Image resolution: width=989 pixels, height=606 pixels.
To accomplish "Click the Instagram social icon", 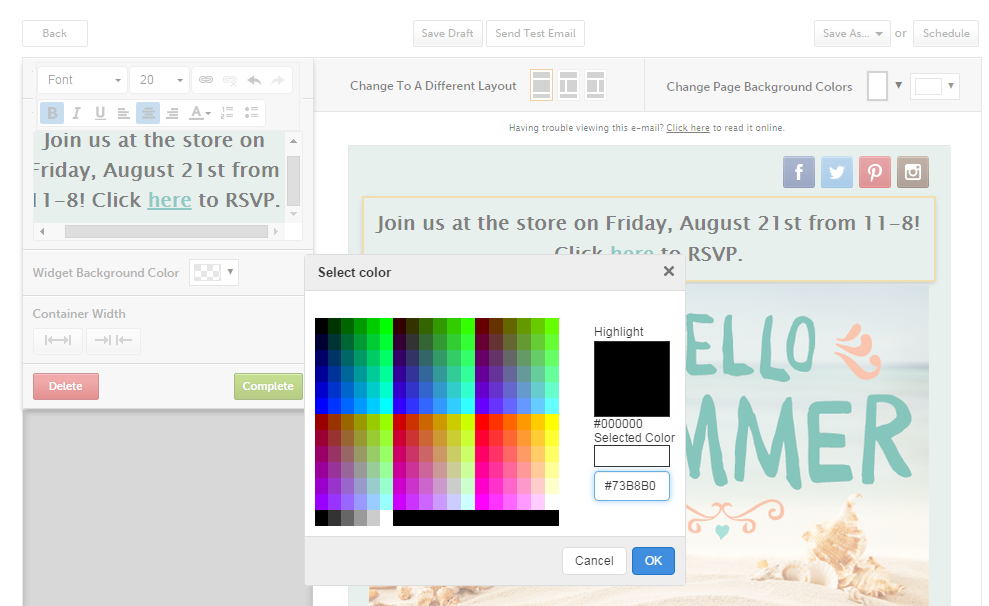I will [913, 172].
